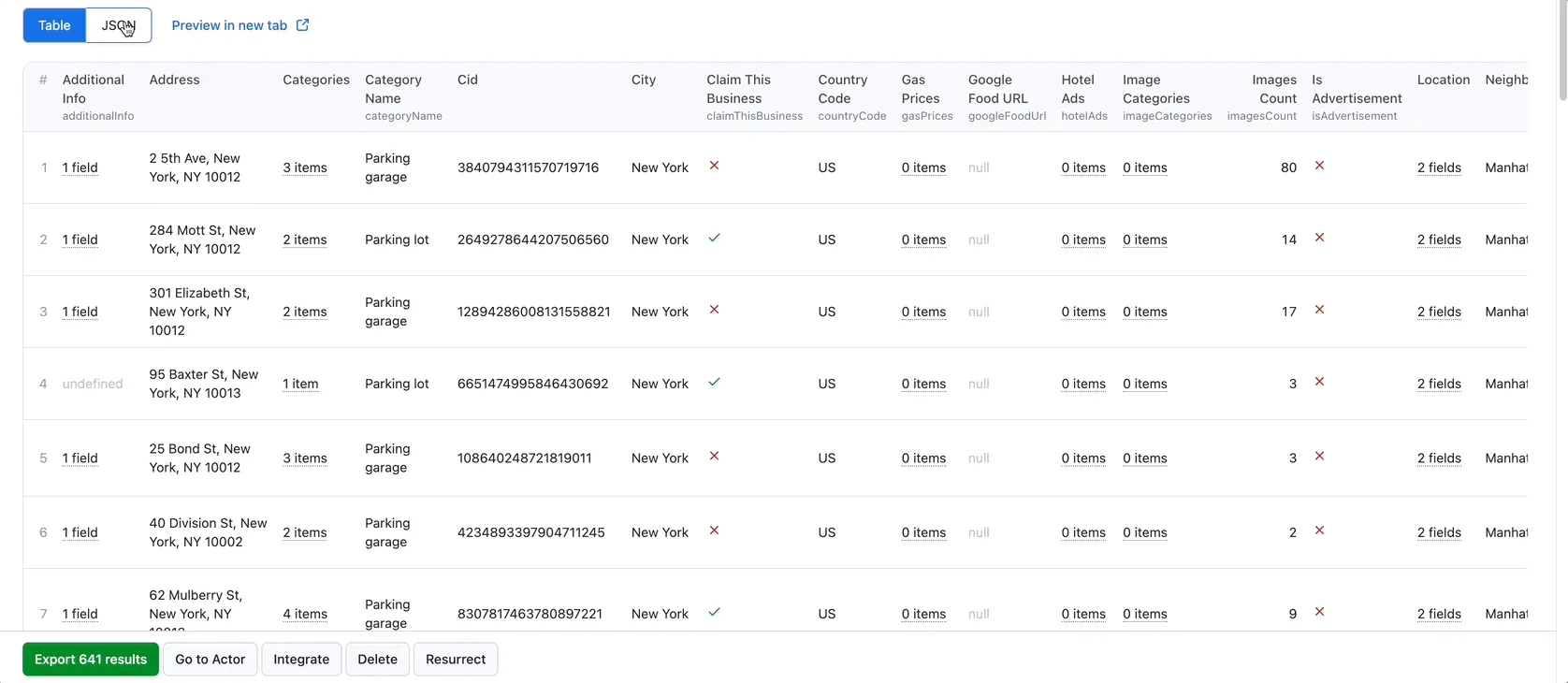Expand '2 fields' location for 25 Bond St row

1439,458
